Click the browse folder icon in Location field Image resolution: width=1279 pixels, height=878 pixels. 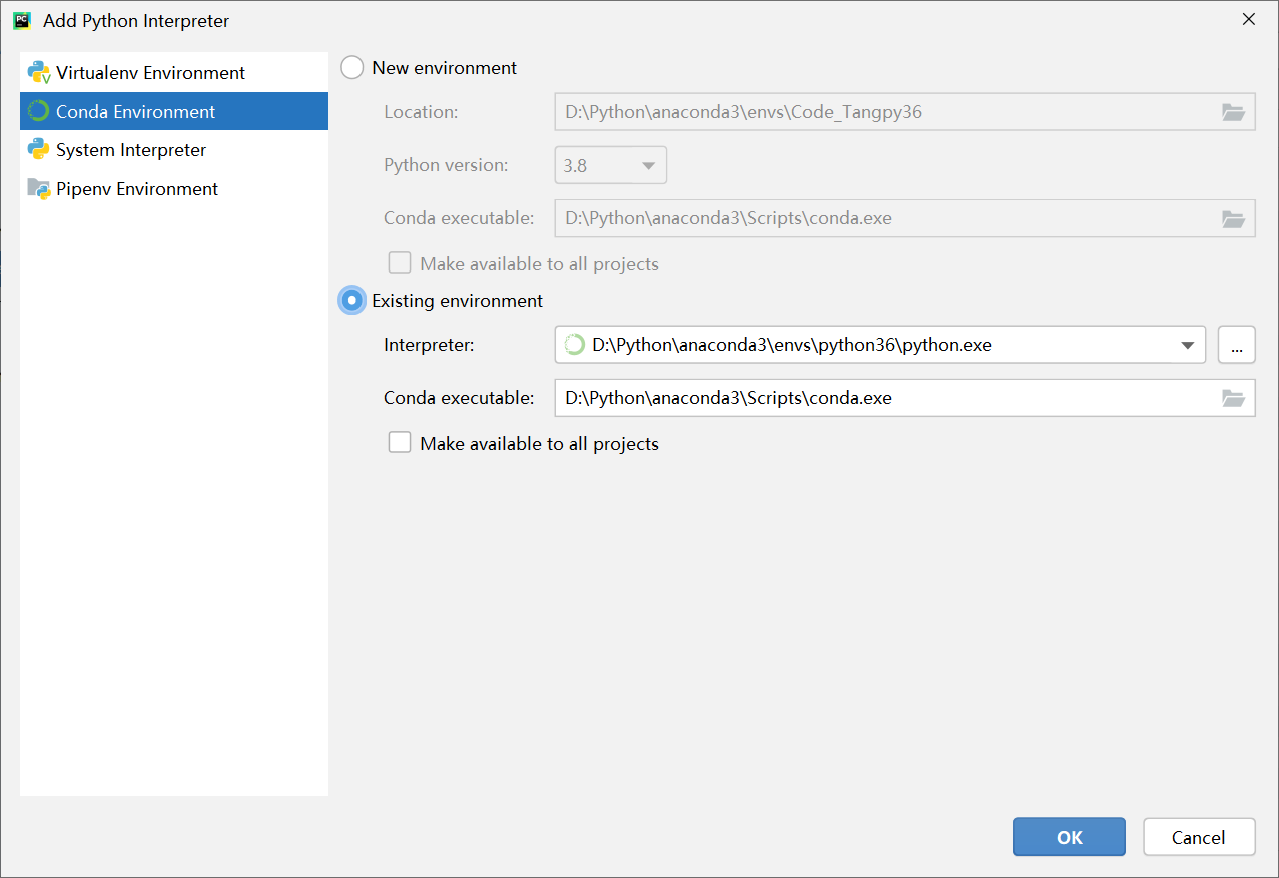click(x=1233, y=112)
